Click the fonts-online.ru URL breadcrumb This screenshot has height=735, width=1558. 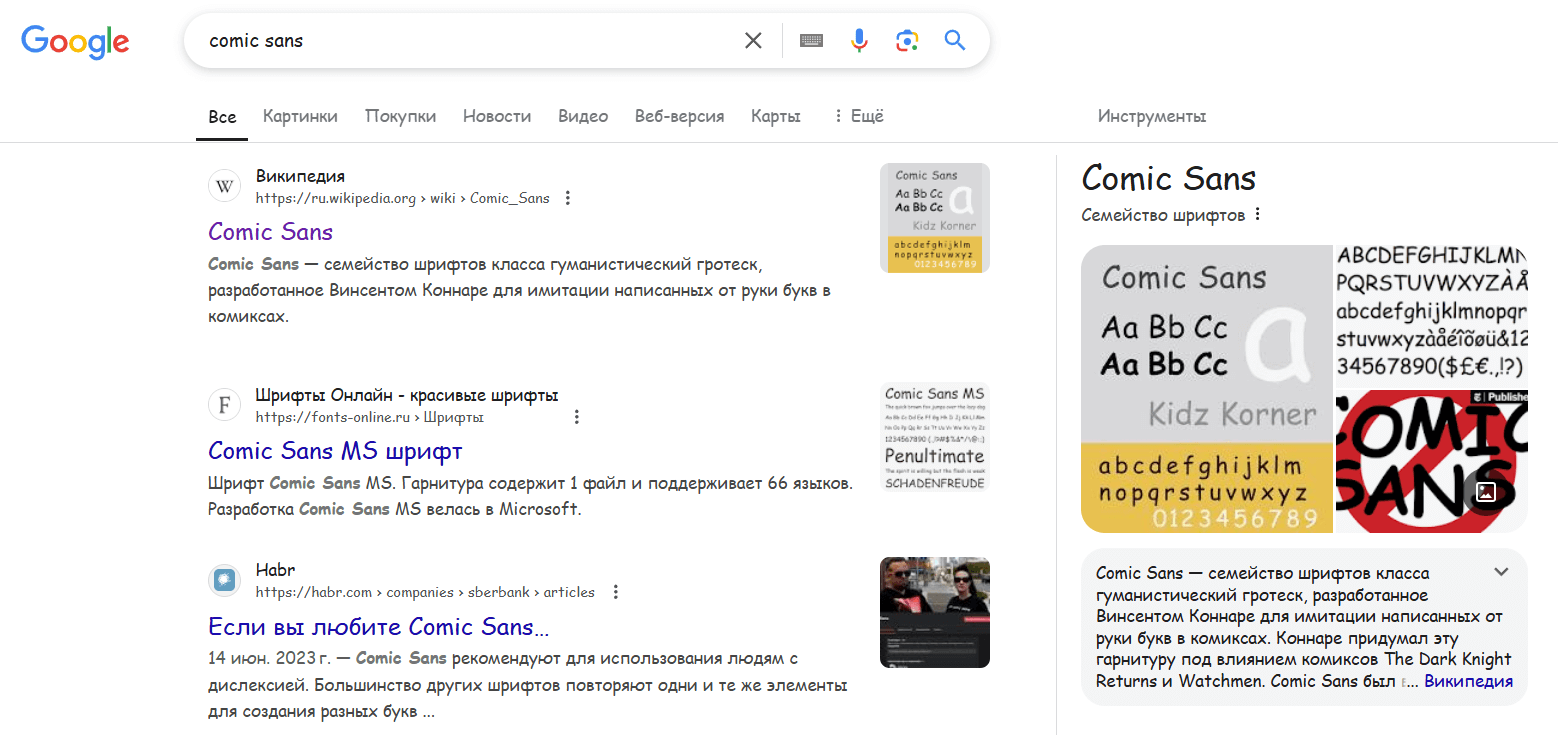click(369, 417)
